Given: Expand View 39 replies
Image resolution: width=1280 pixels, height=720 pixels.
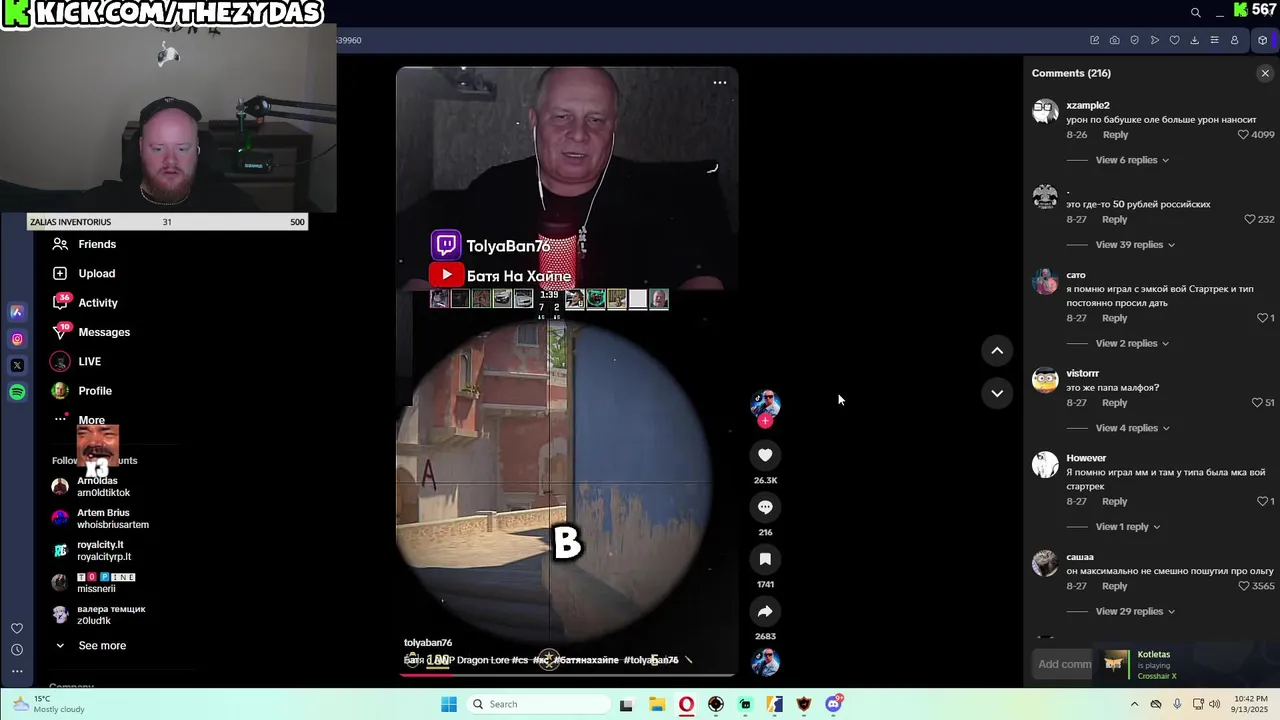Looking at the screenshot, I should [x=1135, y=245].
